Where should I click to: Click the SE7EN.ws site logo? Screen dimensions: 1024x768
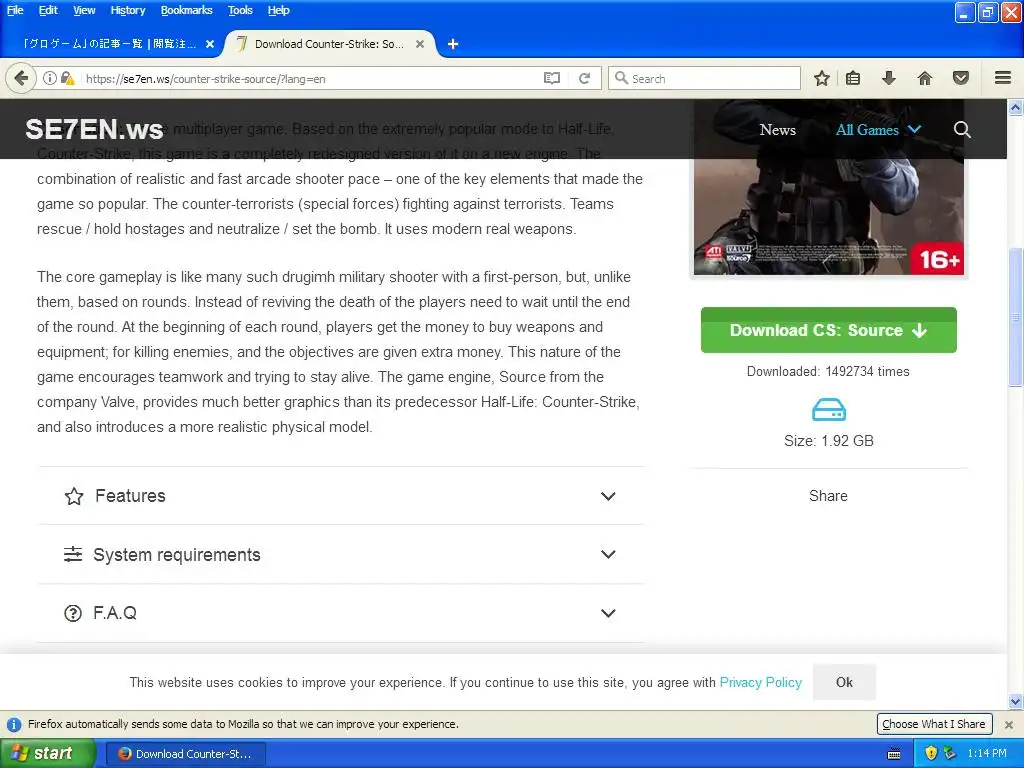pyautogui.click(x=94, y=129)
